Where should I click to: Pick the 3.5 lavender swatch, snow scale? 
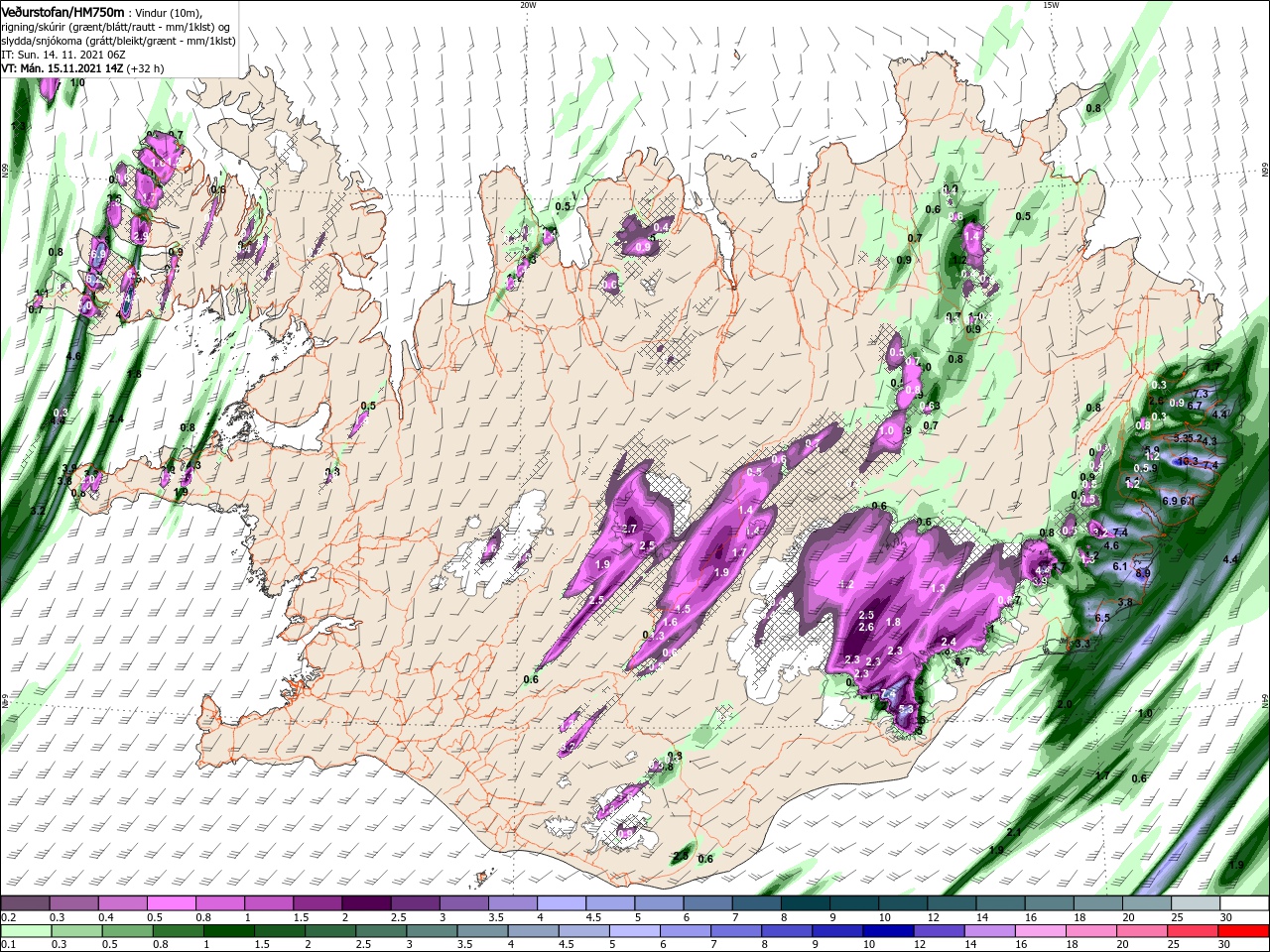[x=512, y=902]
